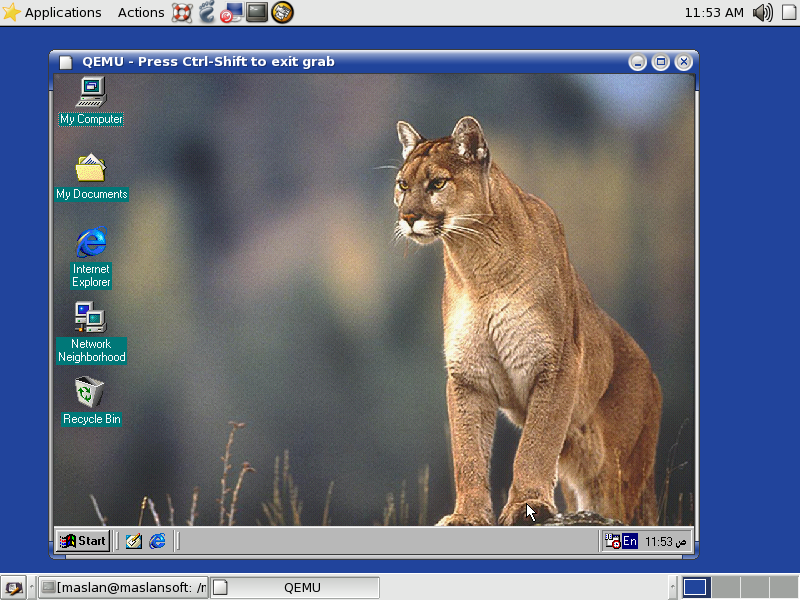The height and width of the screenshot is (600, 800).
Task: Open My Computer on the guest desktop
Action: point(90,95)
